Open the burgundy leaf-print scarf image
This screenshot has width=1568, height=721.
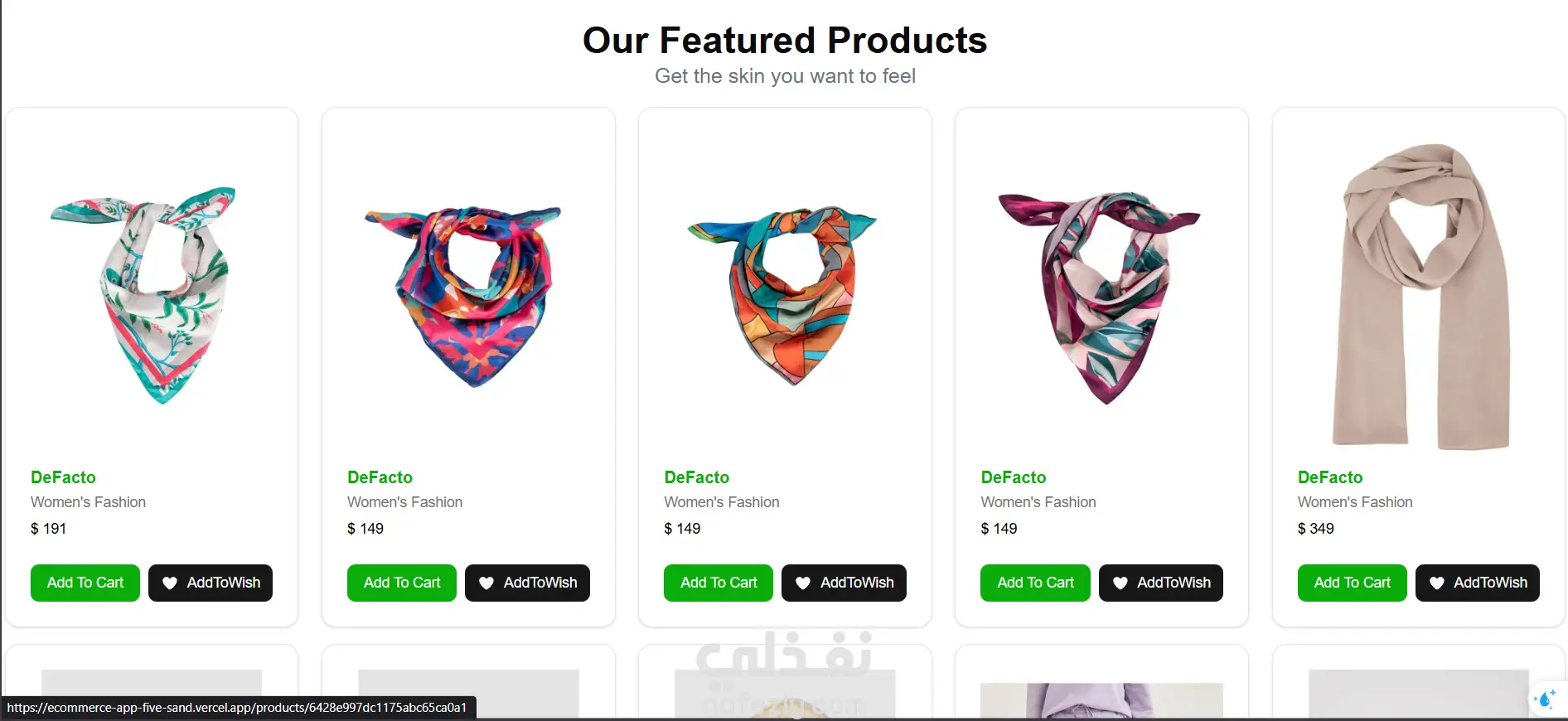point(1100,298)
